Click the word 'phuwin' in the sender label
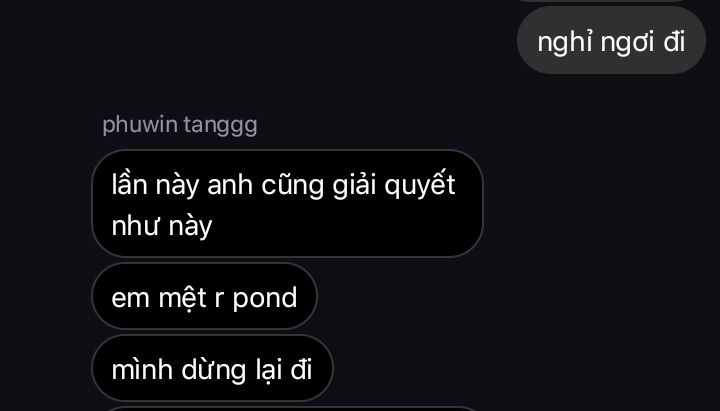Screen dimensions: 720x411 click(140, 125)
